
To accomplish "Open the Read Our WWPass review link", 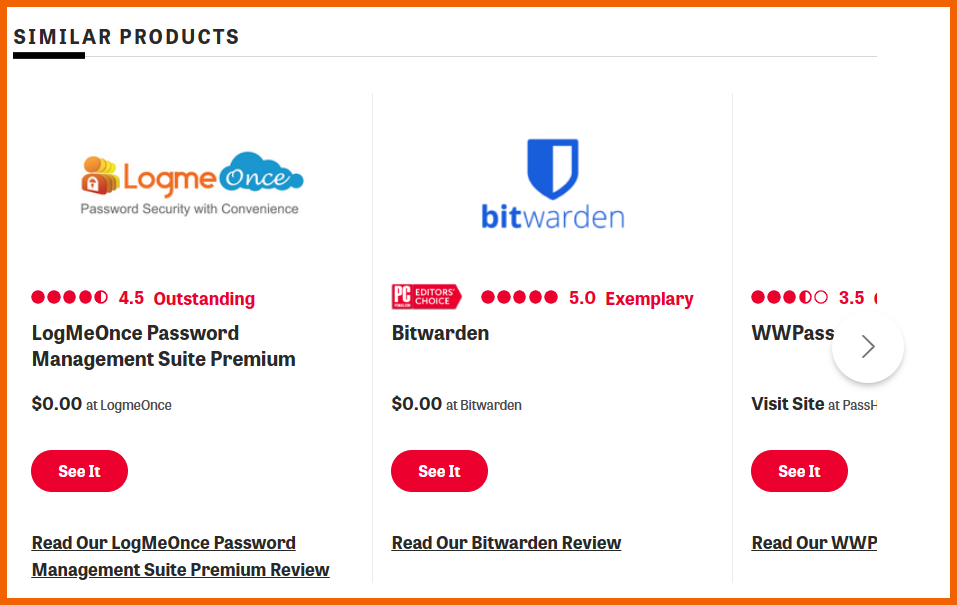I will (814, 543).
